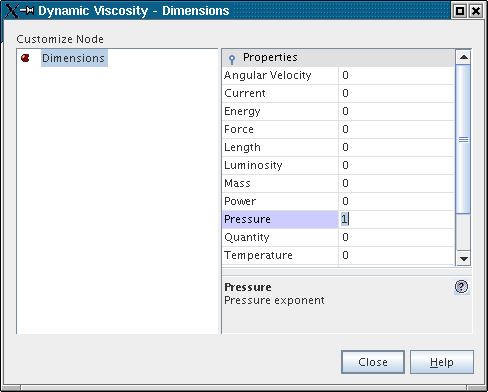488x392 pixels.
Task: Click the Help button
Action: pyautogui.click(x=442, y=362)
